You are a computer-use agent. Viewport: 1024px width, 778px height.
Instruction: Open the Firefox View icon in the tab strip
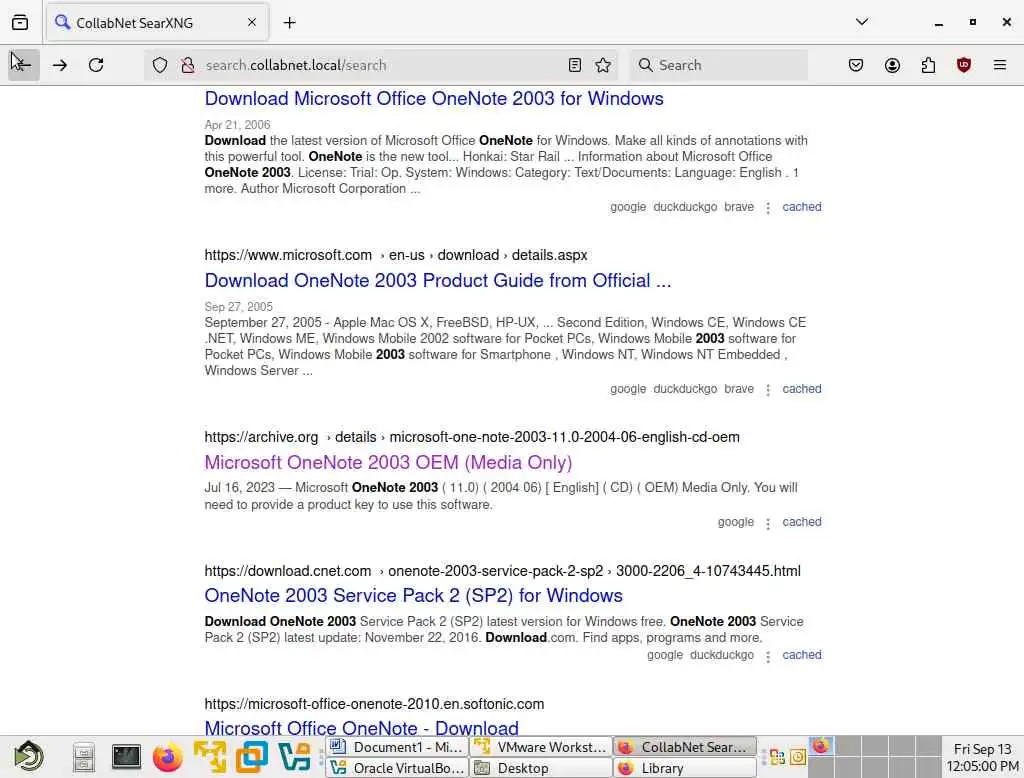pos(20,22)
